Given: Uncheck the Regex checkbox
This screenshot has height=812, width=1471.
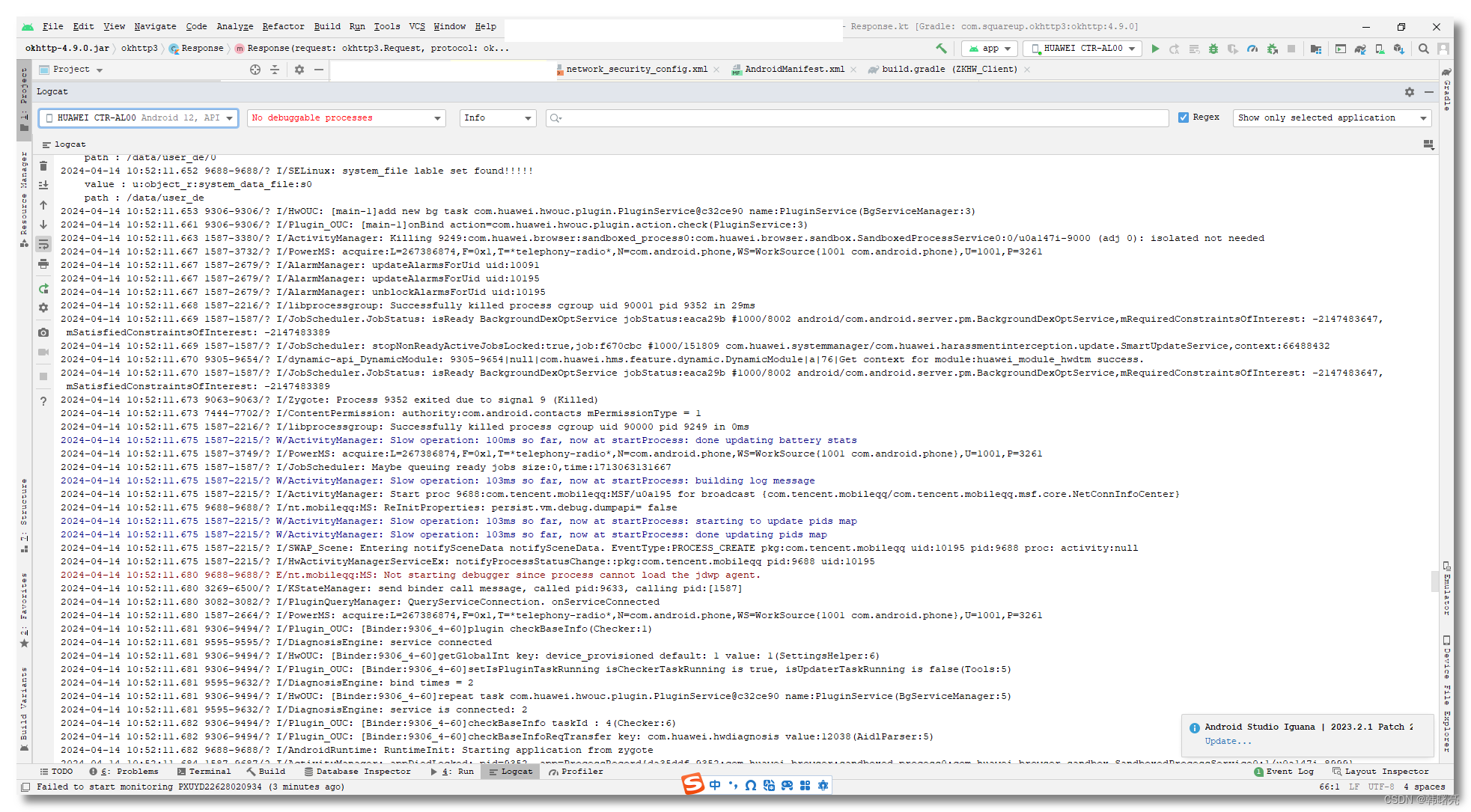Looking at the screenshot, I should click(1184, 117).
